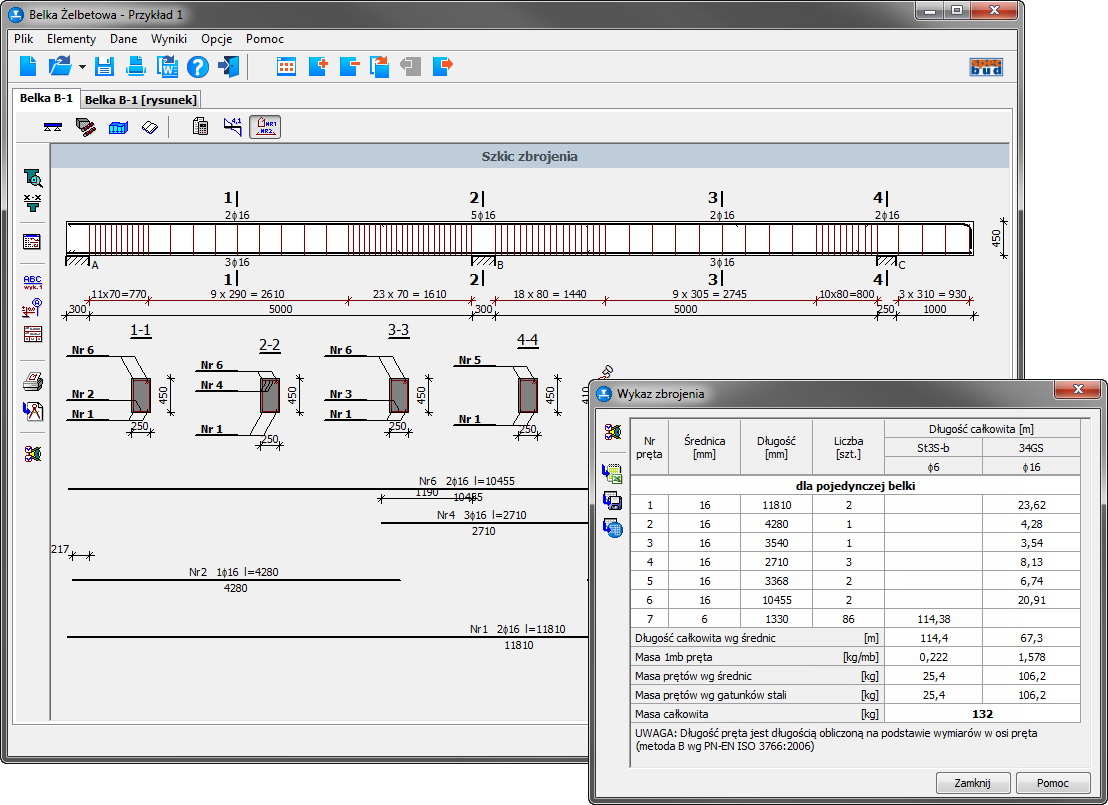The image size is (1108, 805).
Task: Toggle display options icon in Wykaz zbrojenia
Action: [612, 432]
